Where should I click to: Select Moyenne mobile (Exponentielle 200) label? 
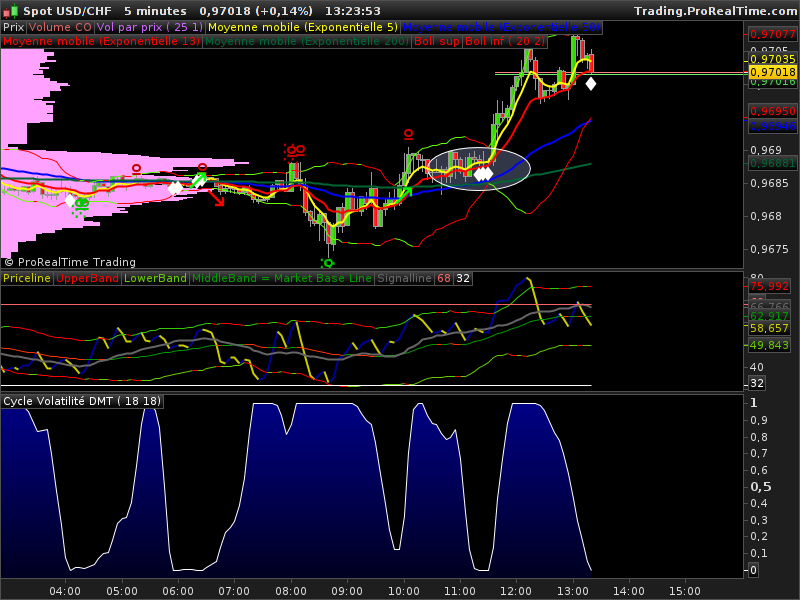pos(307,41)
